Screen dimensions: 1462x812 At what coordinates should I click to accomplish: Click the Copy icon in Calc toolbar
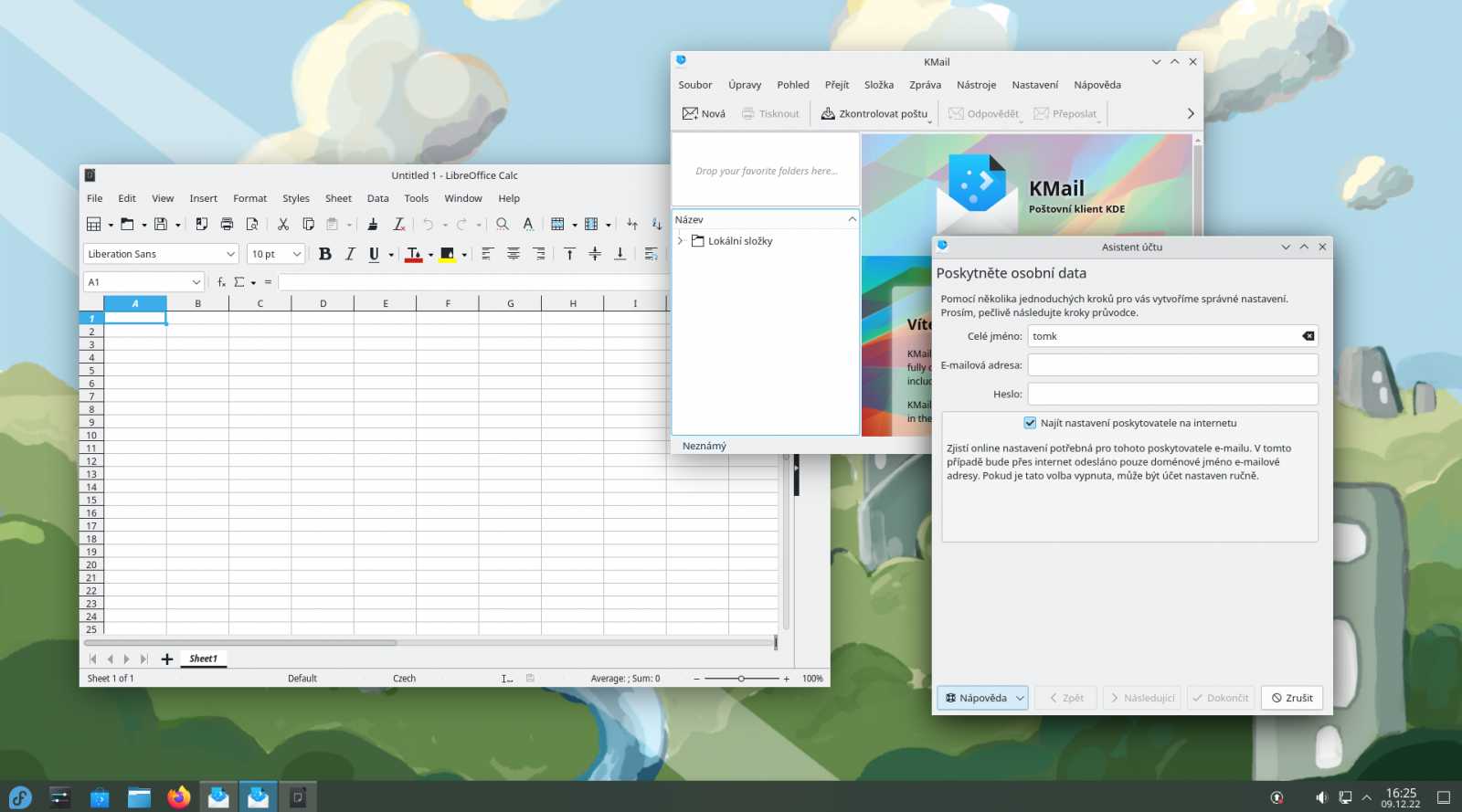click(x=308, y=224)
